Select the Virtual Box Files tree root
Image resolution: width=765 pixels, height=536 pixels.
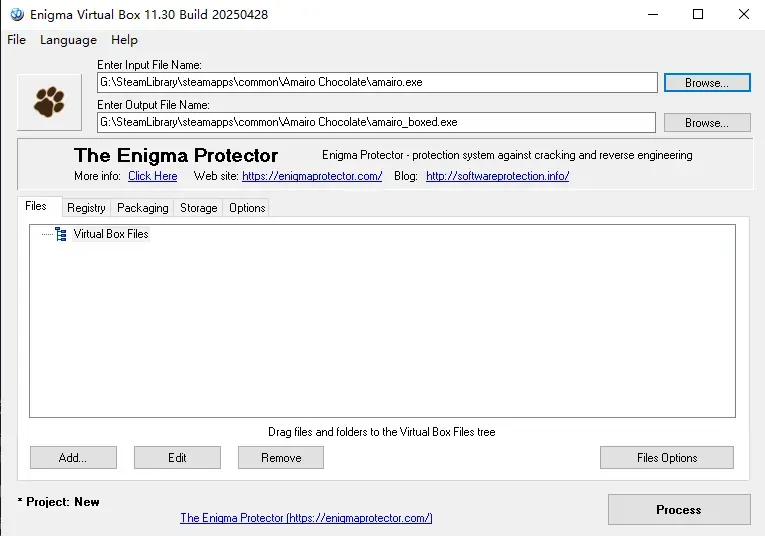tap(111, 234)
